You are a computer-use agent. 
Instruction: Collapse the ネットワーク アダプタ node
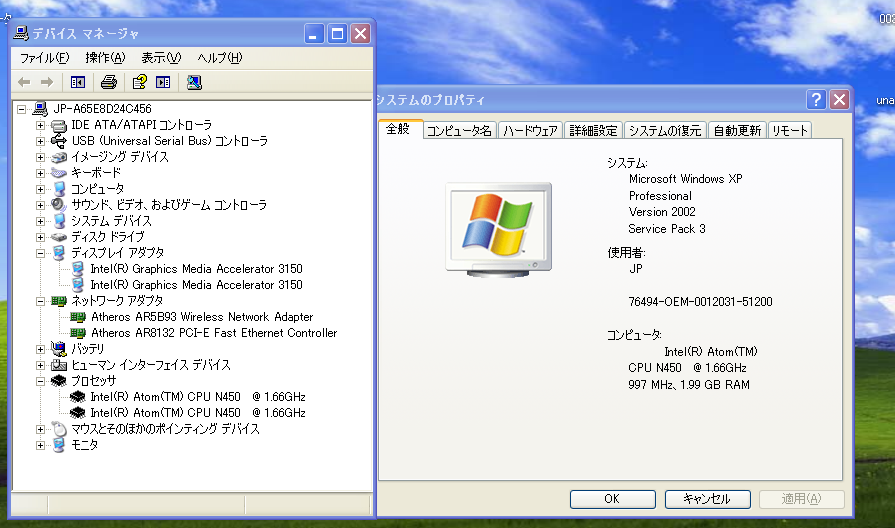[41, 301]
